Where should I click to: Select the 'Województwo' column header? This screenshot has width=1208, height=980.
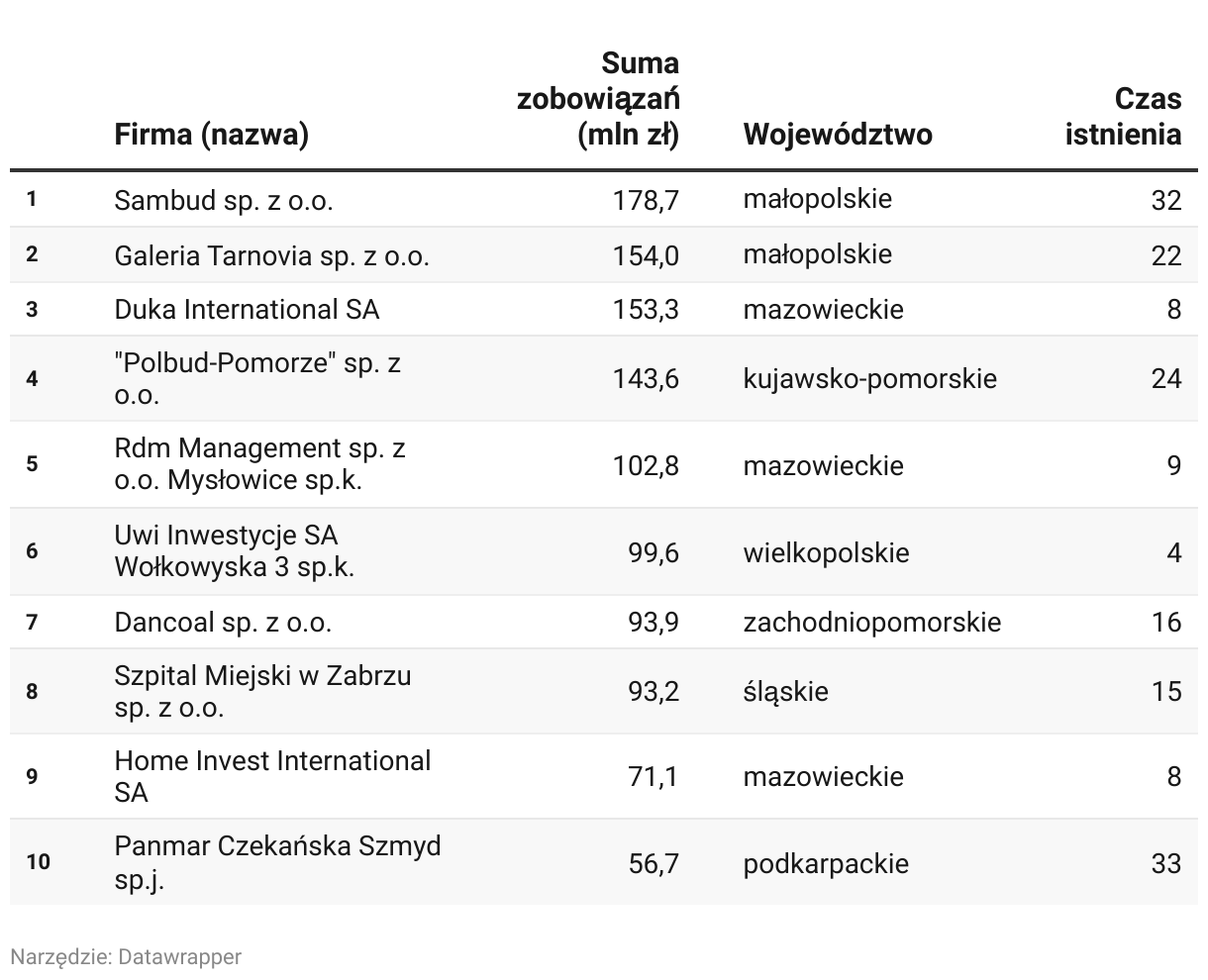click(838, 134)
